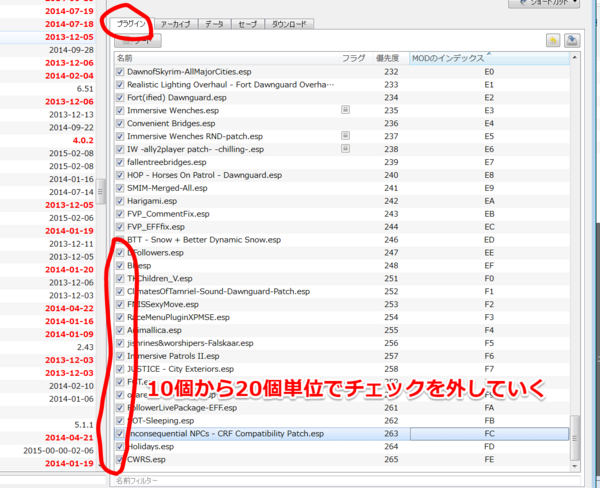Click the 名前フィルター filter field
The image size is (600, 488).
point(347,481)
